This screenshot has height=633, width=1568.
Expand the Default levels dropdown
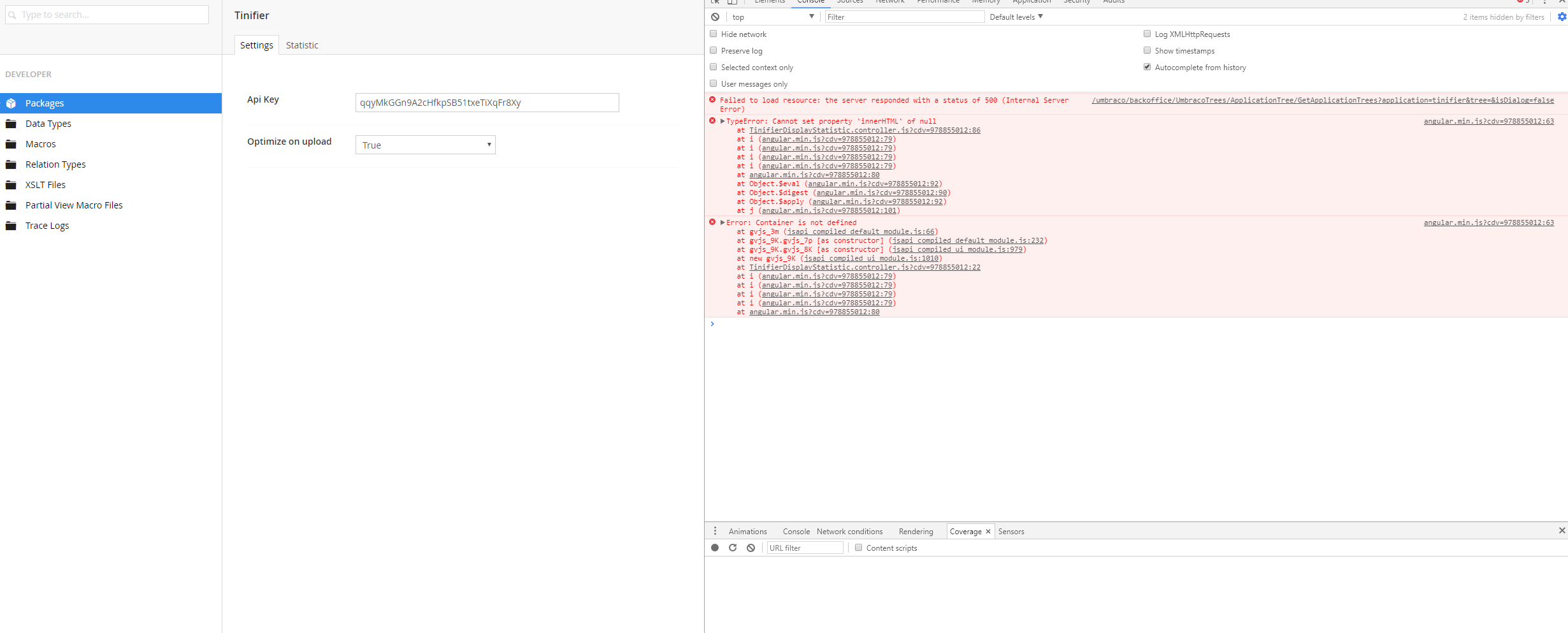(1016, 17)
